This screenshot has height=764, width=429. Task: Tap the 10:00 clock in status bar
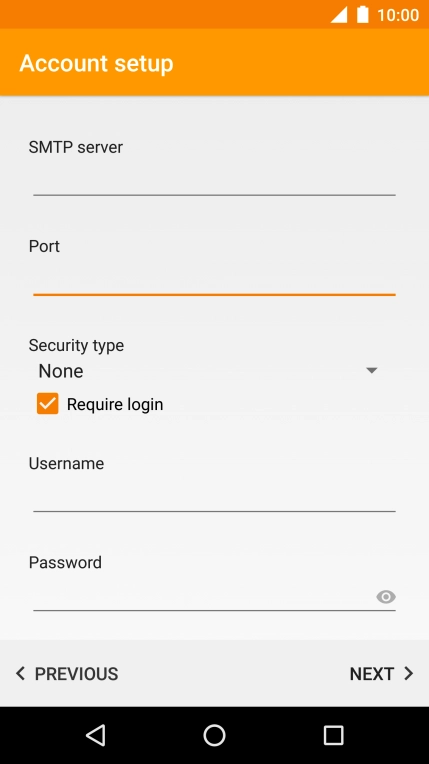[398, 15]
